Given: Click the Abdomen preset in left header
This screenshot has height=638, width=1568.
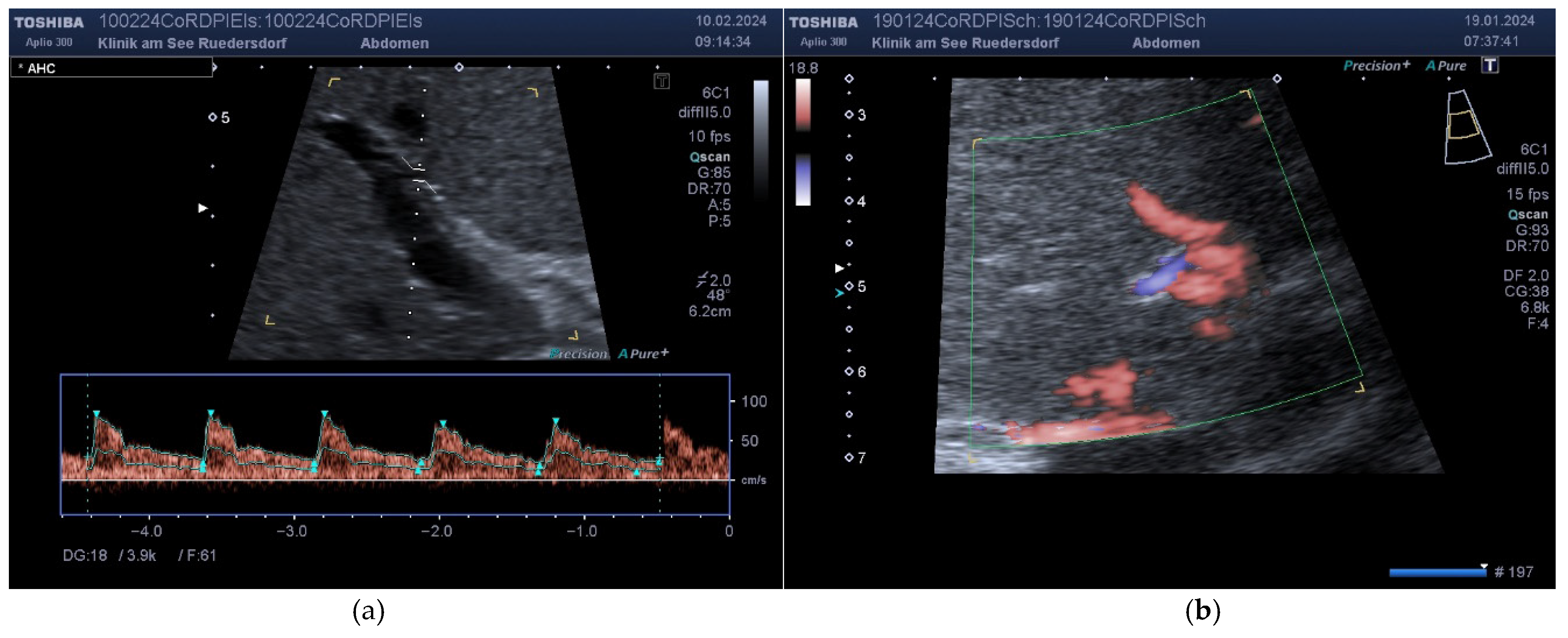Looking at the screenshot, I should [395, 43].
